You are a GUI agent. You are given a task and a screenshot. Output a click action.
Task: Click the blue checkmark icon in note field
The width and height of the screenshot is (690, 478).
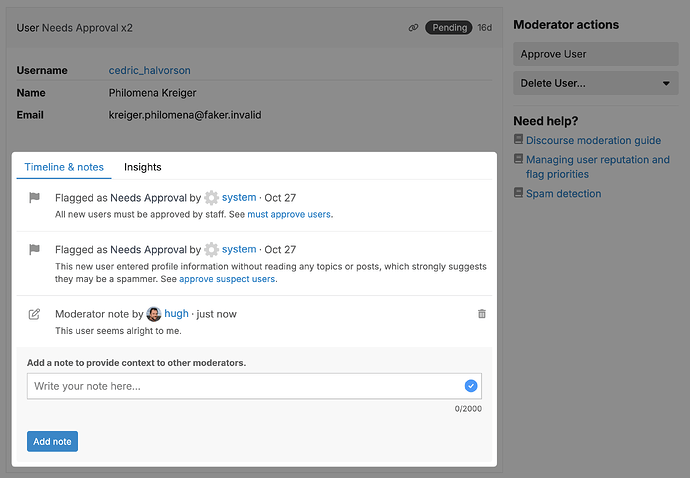pos(471,386)
